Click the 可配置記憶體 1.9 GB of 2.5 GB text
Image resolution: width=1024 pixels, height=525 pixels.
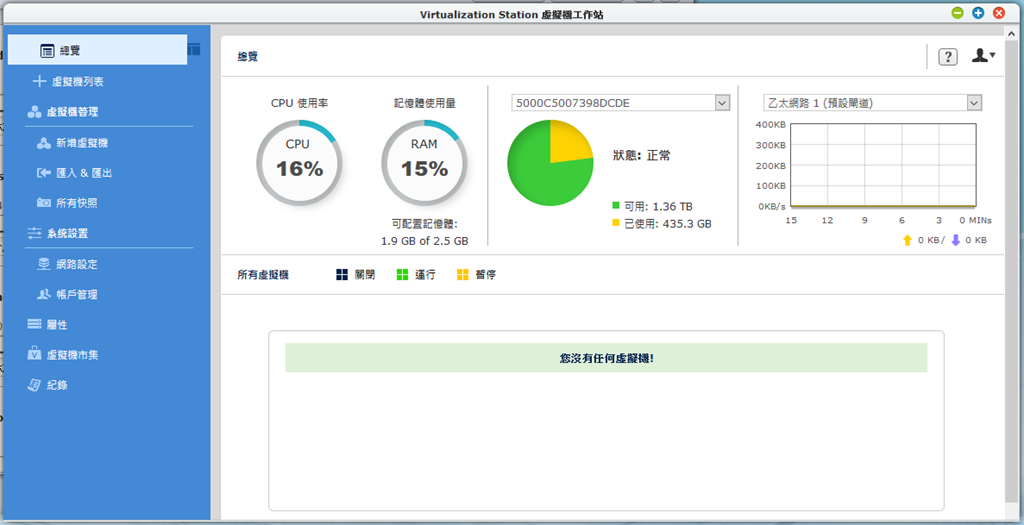[x=424, y=232]
